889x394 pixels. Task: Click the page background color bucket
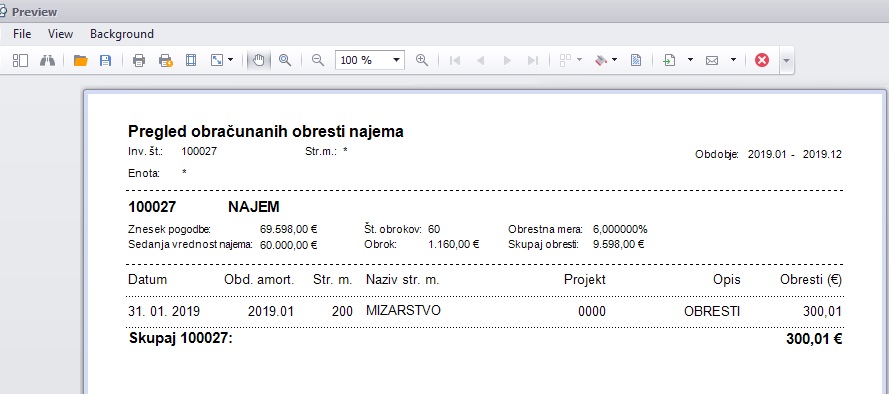point(600,60)
